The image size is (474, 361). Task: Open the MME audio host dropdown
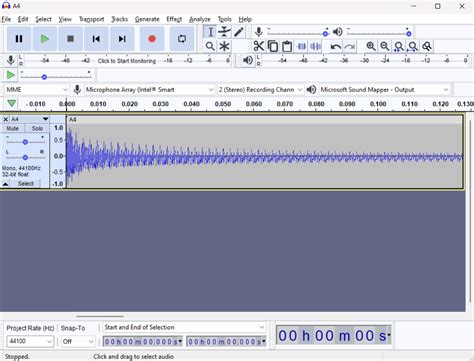click(37, 90)
